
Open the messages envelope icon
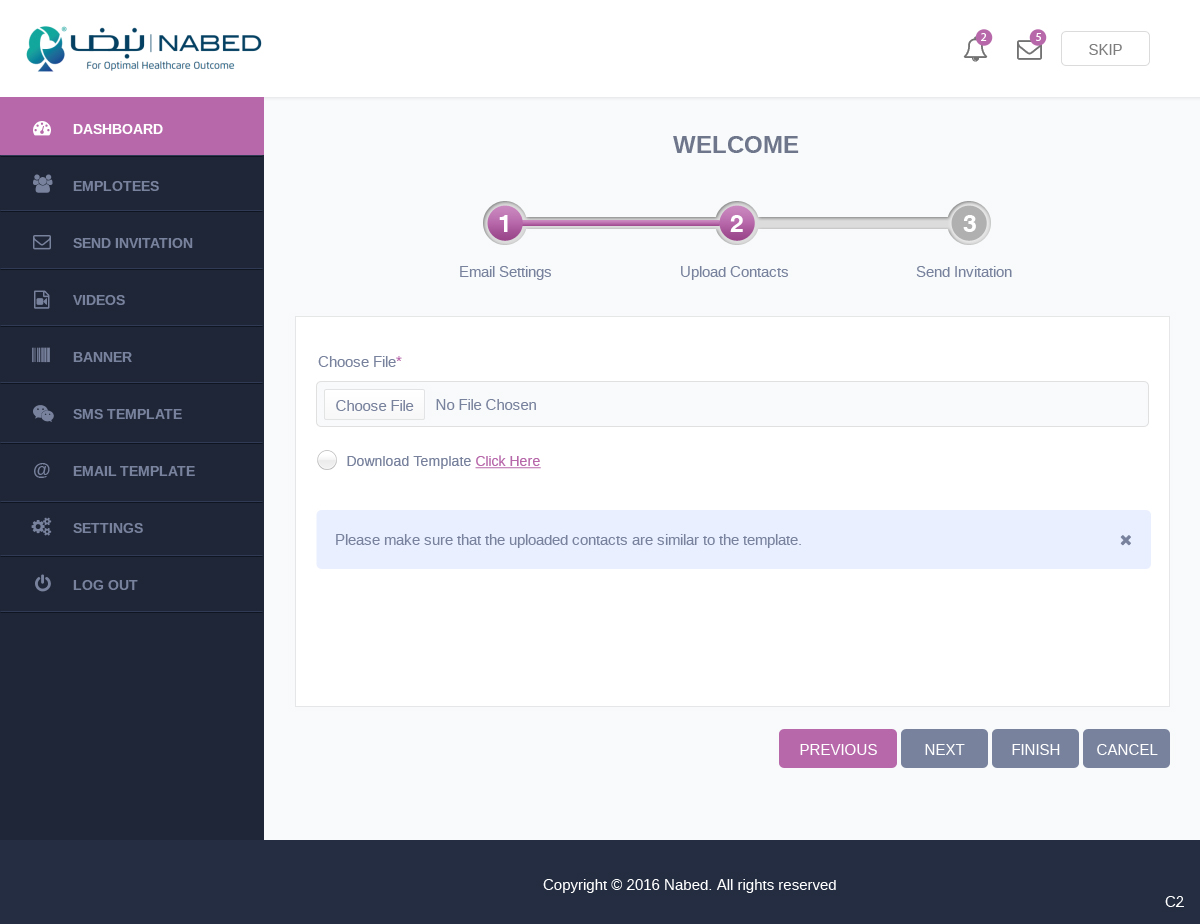point(1029,50)
